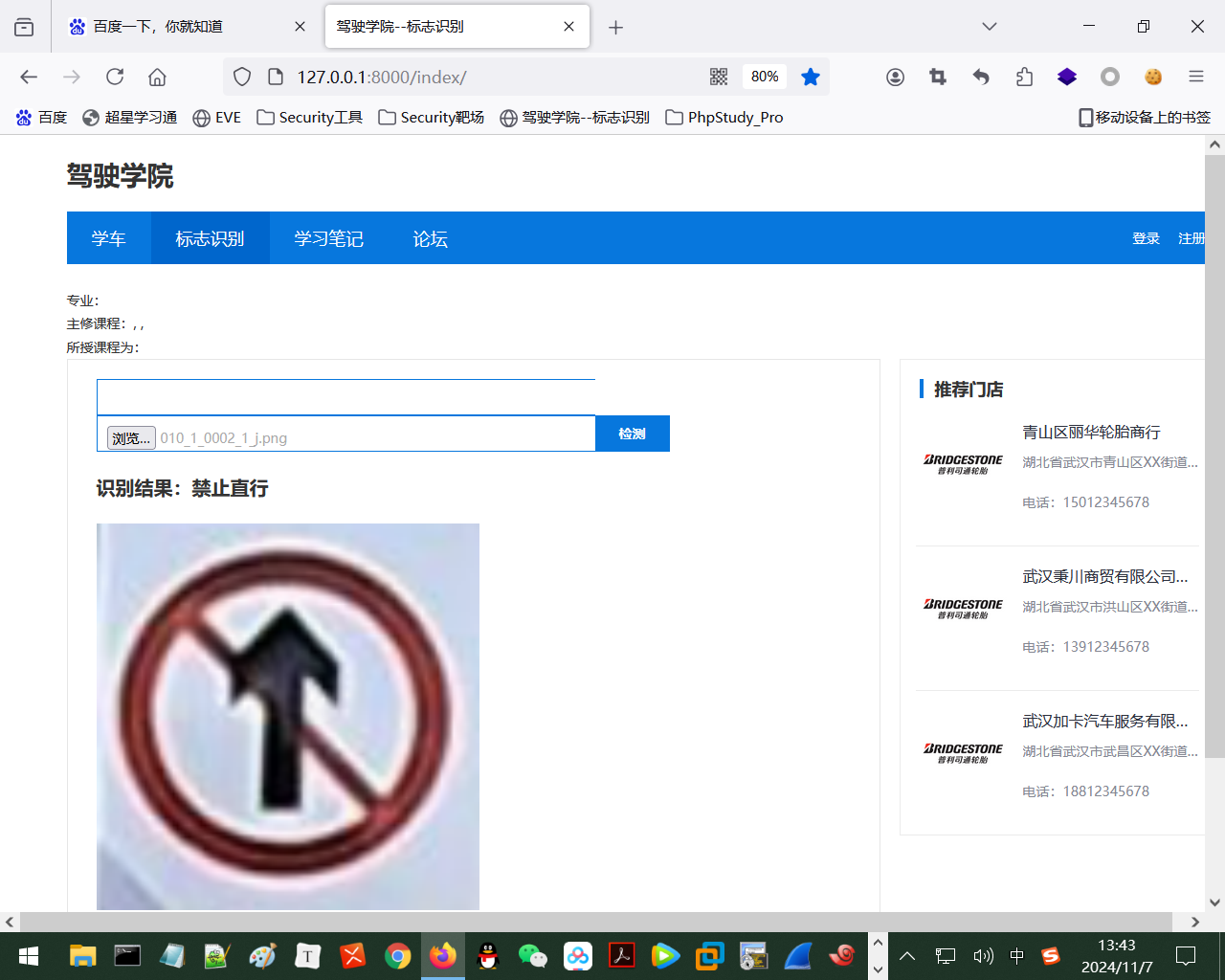Click the 检测 detect button
Image resolution: width=1225 pixels, height=980 pixels.
coord(632,434)
